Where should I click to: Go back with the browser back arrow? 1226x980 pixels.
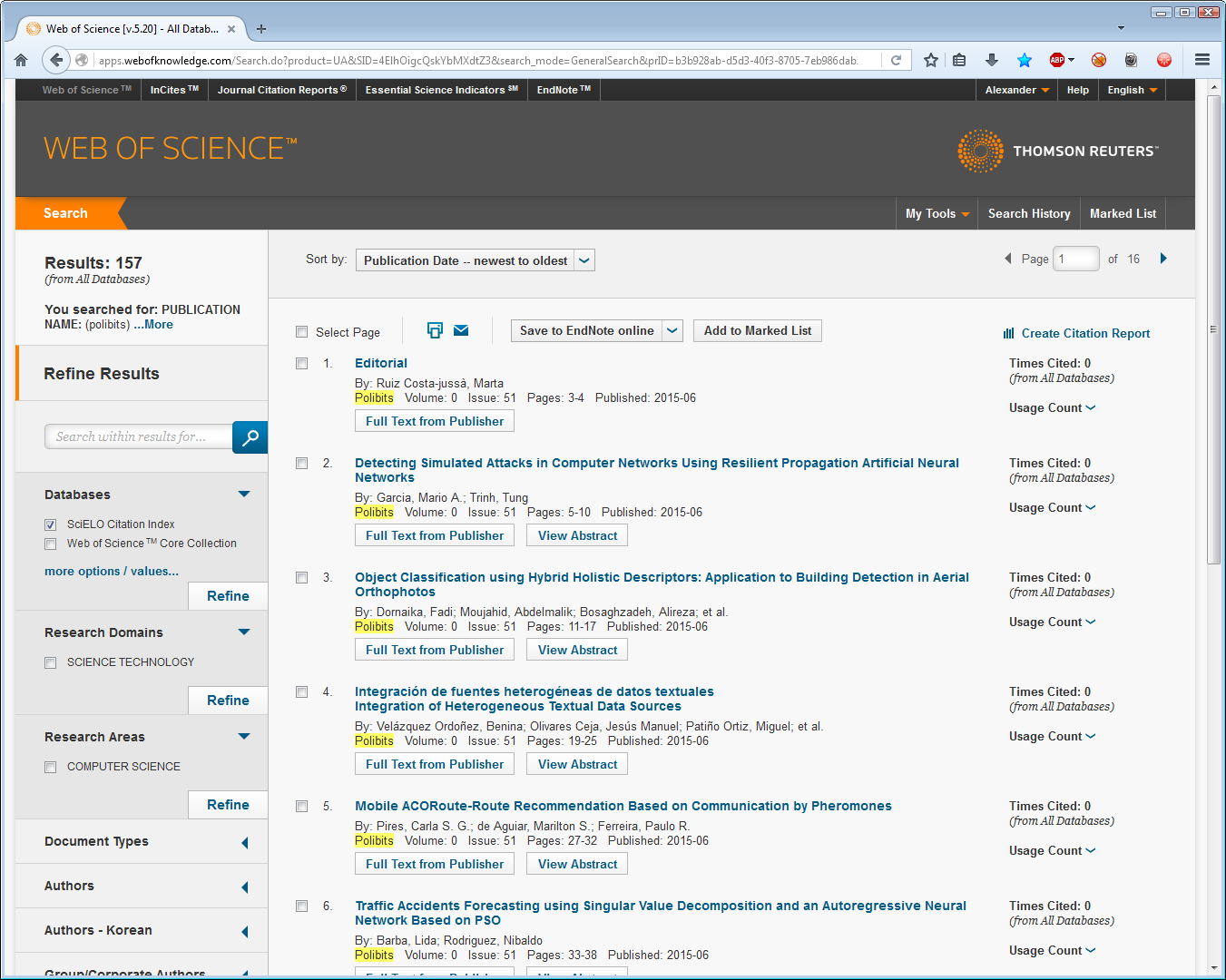pos(56,60)
